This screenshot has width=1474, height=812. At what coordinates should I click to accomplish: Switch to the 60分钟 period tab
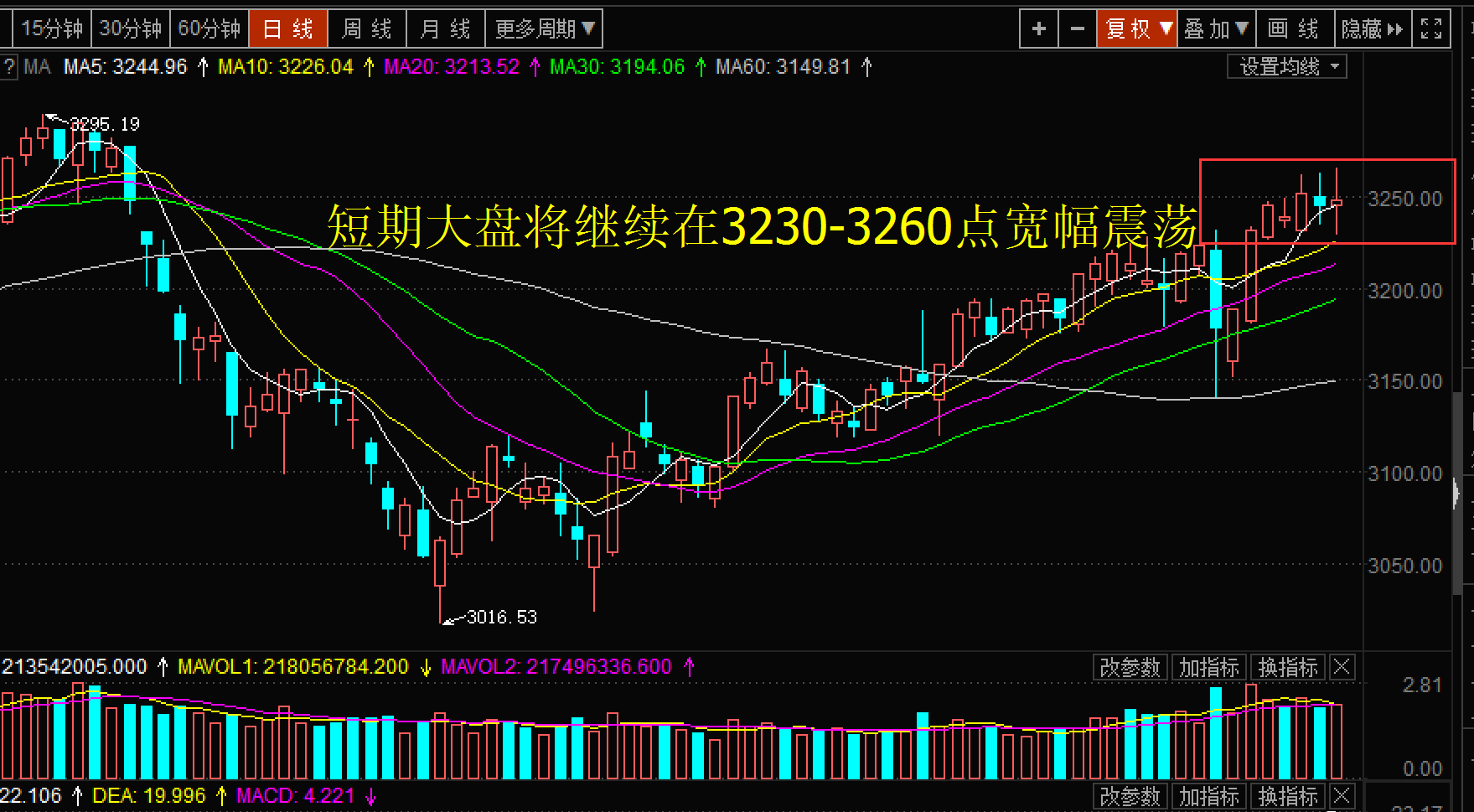(x=209, y=29)
